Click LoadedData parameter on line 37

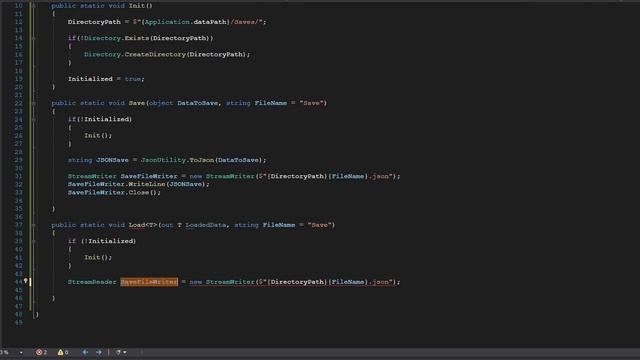206,225
